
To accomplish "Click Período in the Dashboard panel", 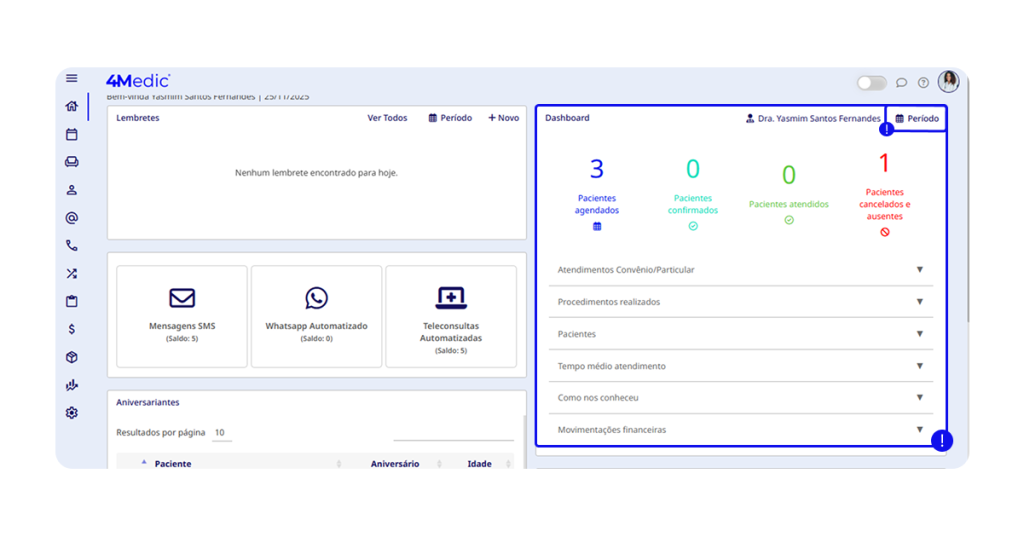I will point(917,118).
